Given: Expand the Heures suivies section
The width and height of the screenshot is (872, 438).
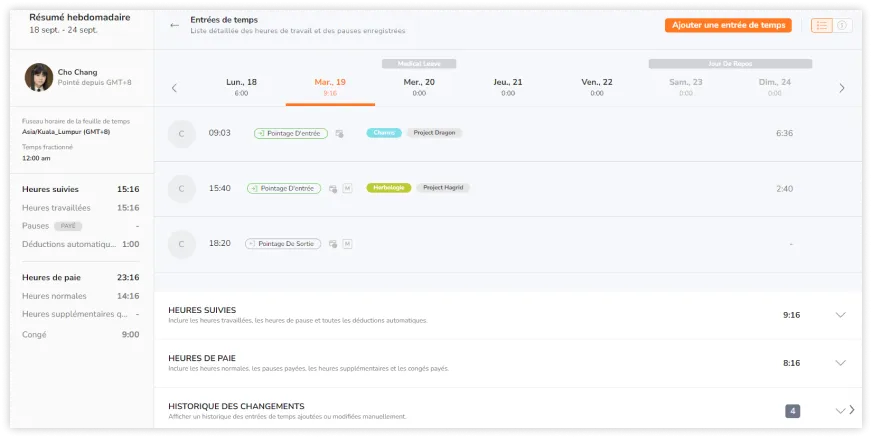Looking at the screenshot, I should [x=840, y=315].
